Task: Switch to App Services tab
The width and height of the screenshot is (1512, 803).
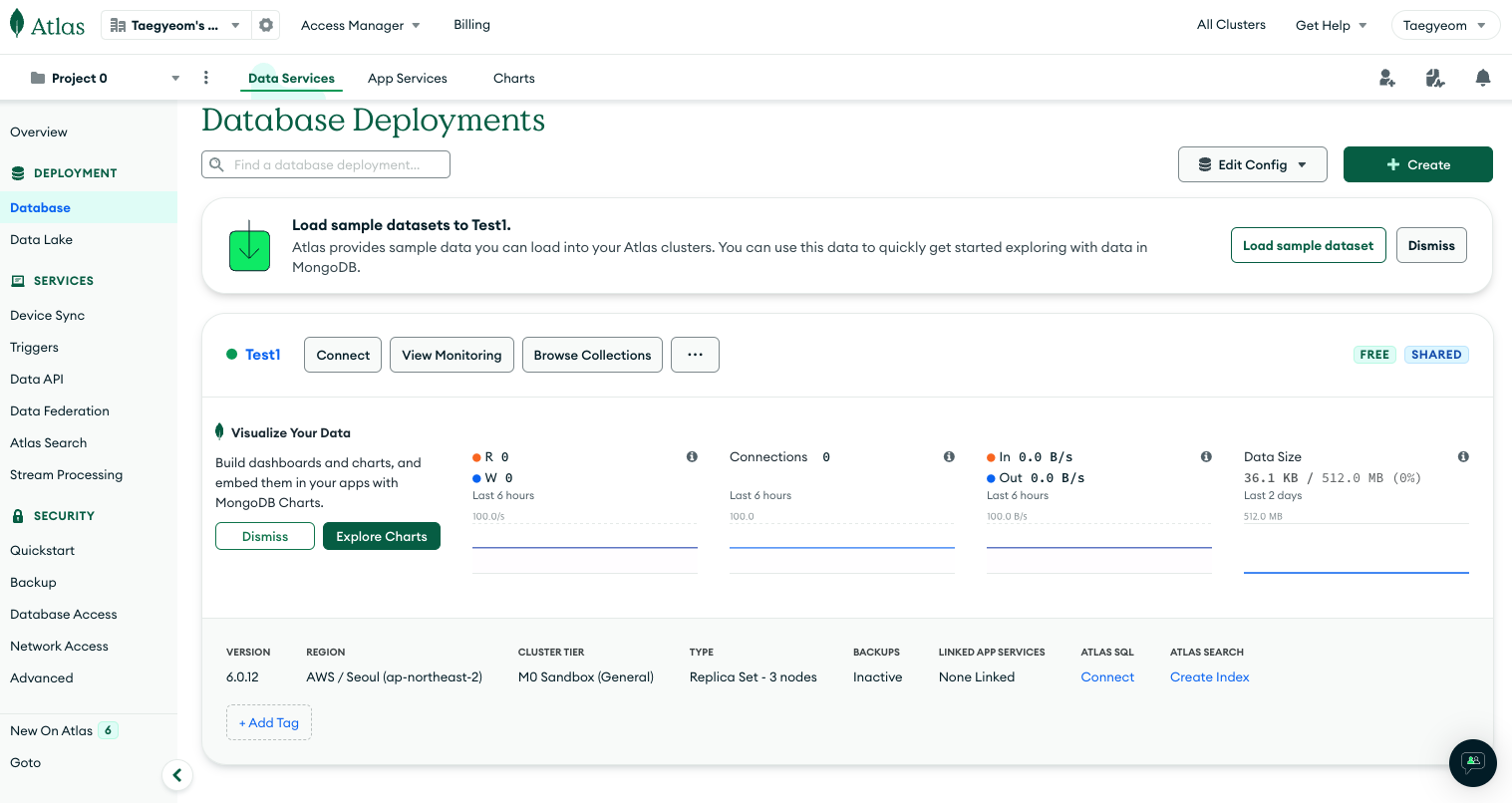Action: click(408, 78)
